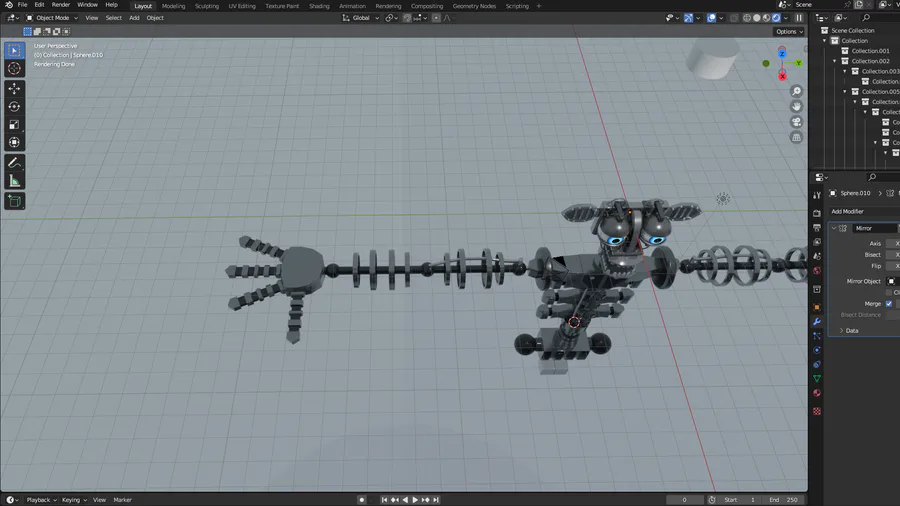Switch to solid viewport shading
This screenshot has width=900, height=506.
click(x=757, y=18)
